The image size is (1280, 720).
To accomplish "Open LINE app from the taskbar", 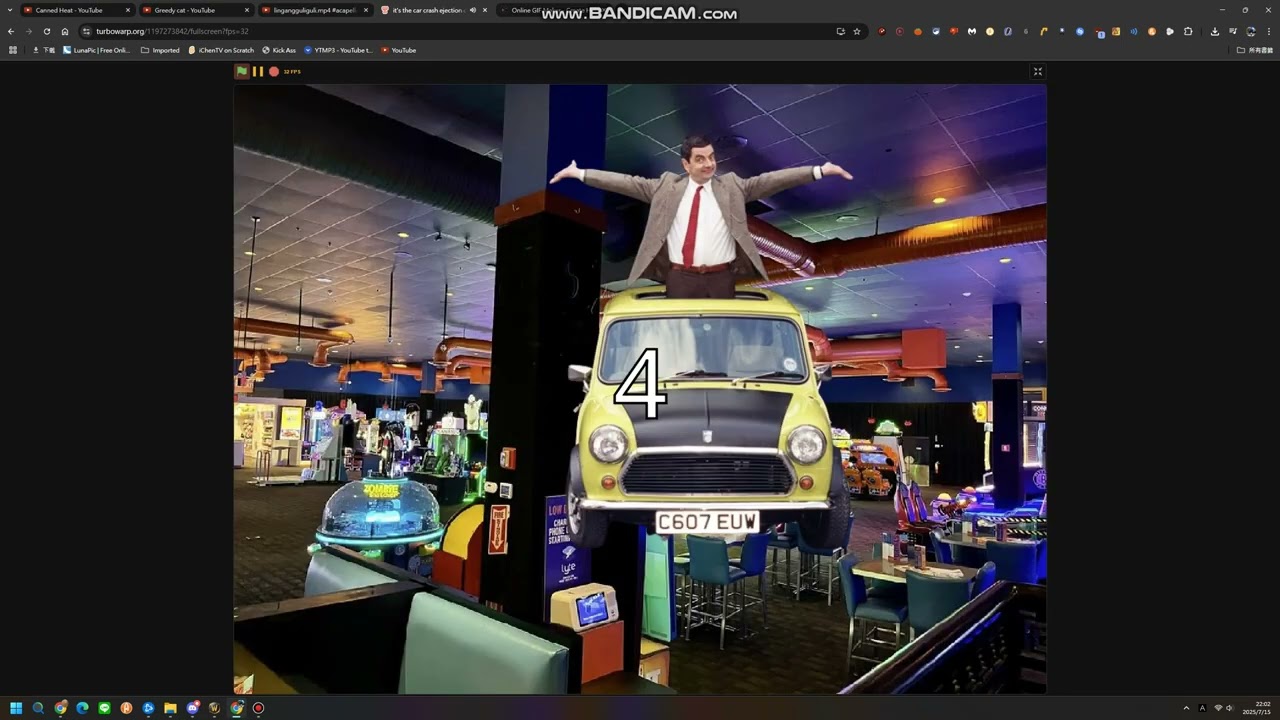I will 104,708.
